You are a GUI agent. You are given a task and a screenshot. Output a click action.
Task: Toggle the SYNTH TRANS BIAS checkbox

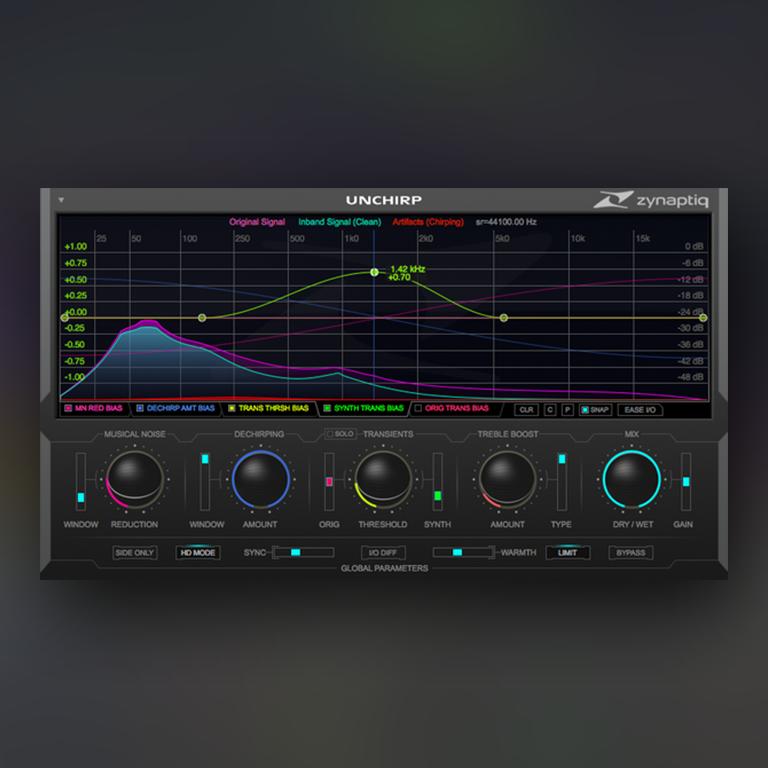pos(327,408)
